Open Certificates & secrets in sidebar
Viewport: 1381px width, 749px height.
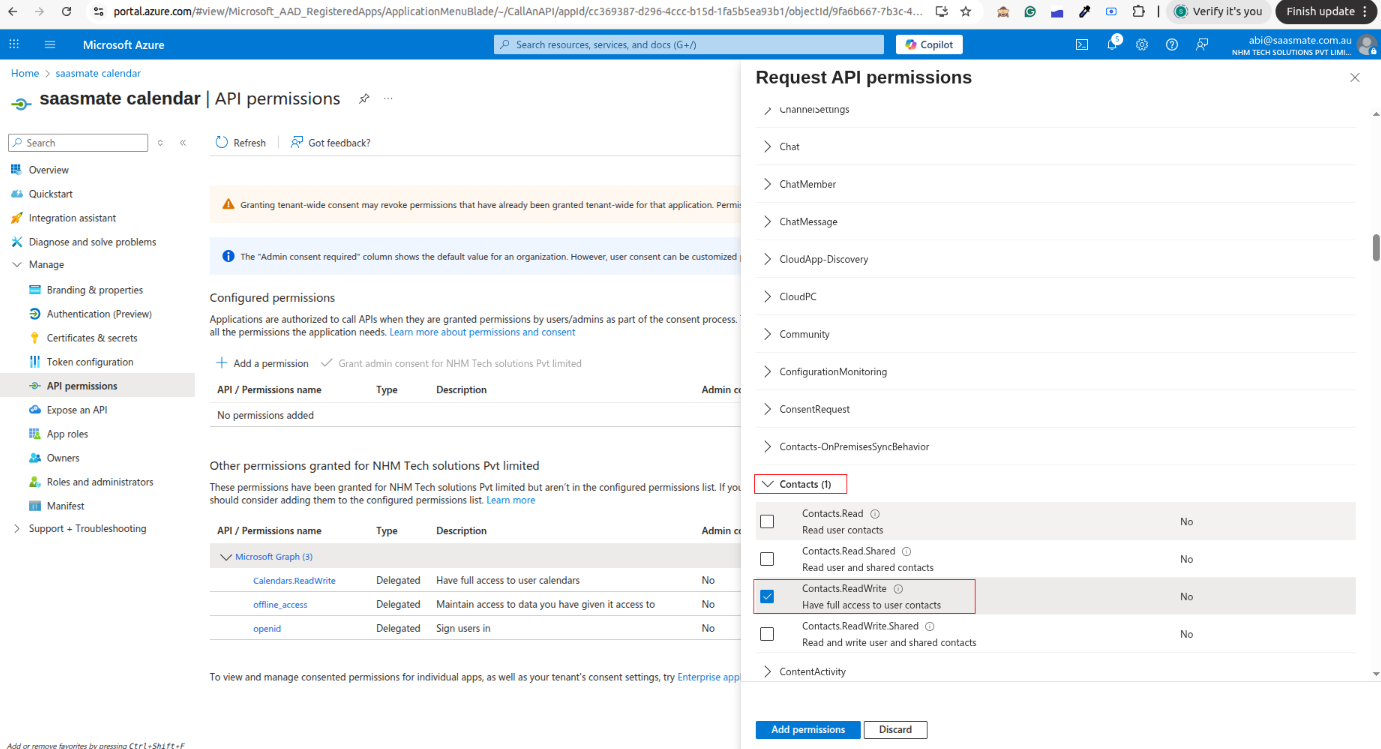[x=91, y=338]
